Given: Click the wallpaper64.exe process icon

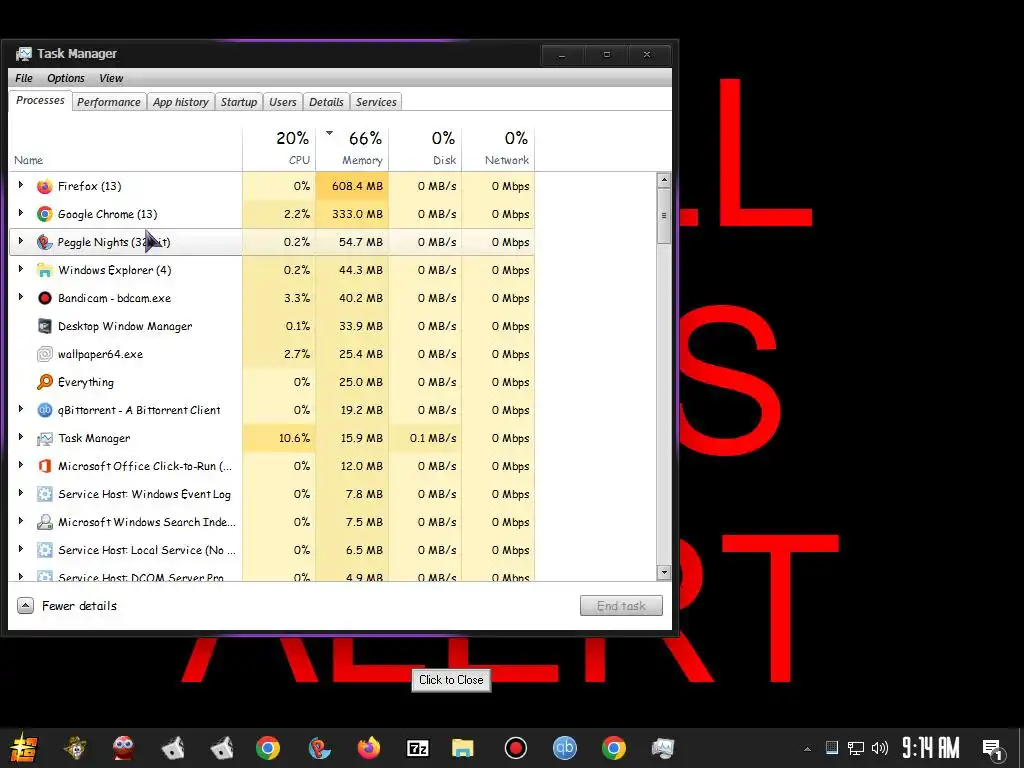Looking at the screenshot, I should (44, 355).
